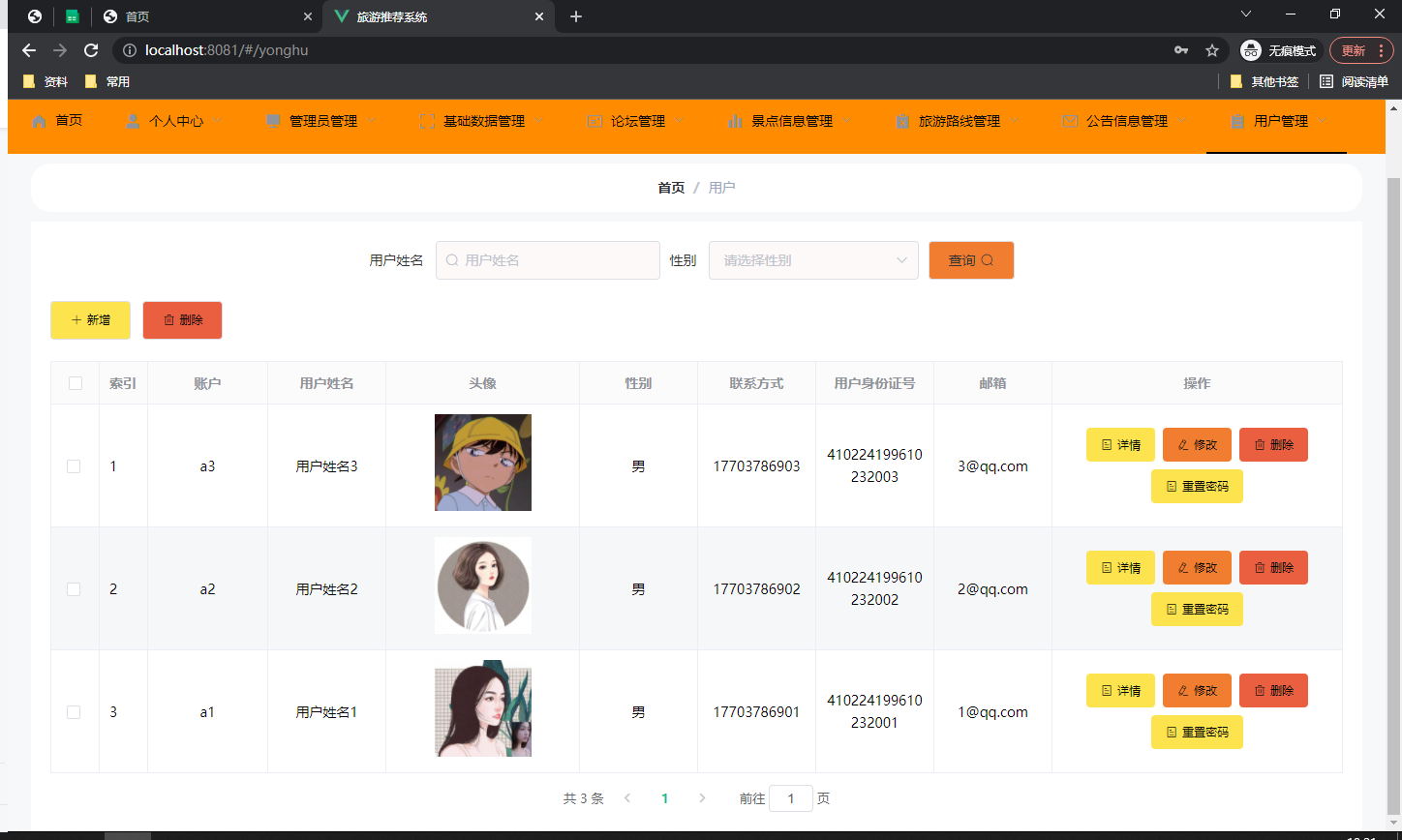Screen dimensions: 1402x840
Task: Click the 基础数据管理 icon in navbar
Action: 427,120
